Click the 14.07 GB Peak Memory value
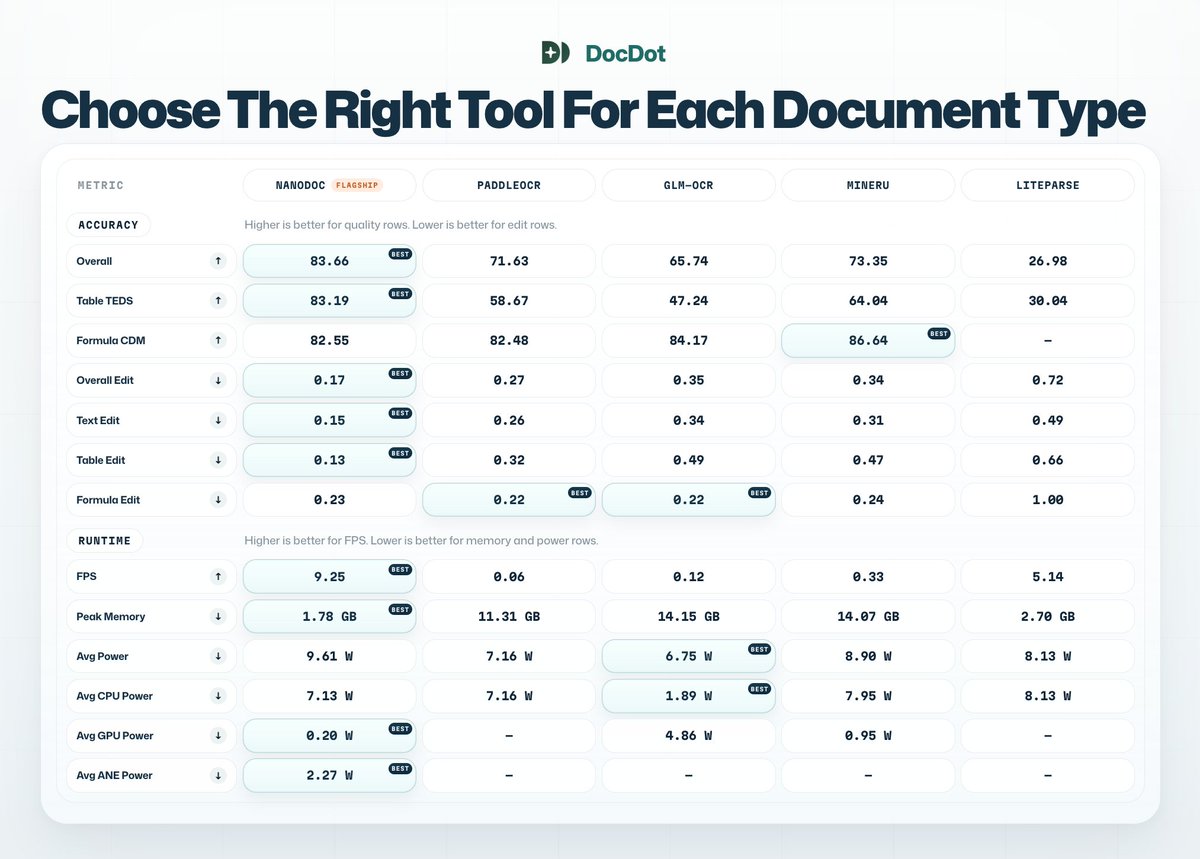 [868, 617]
